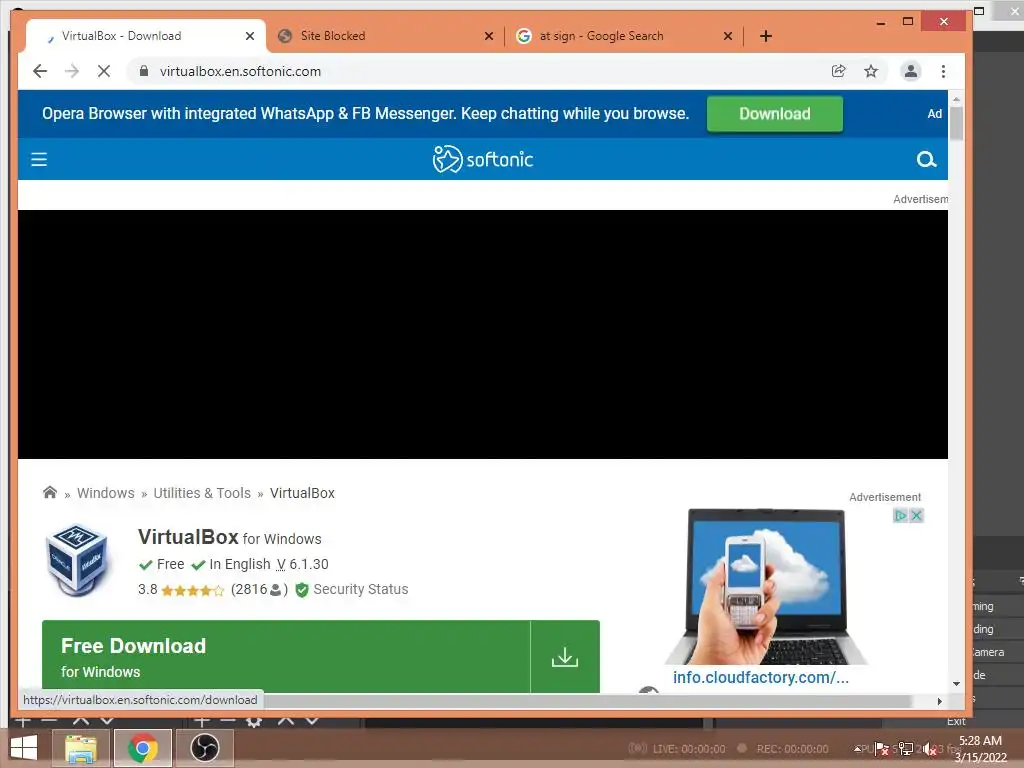This screenshot has width=1024, height=768.
Task: Click the download arrow icon on the button
Action: 565,656
